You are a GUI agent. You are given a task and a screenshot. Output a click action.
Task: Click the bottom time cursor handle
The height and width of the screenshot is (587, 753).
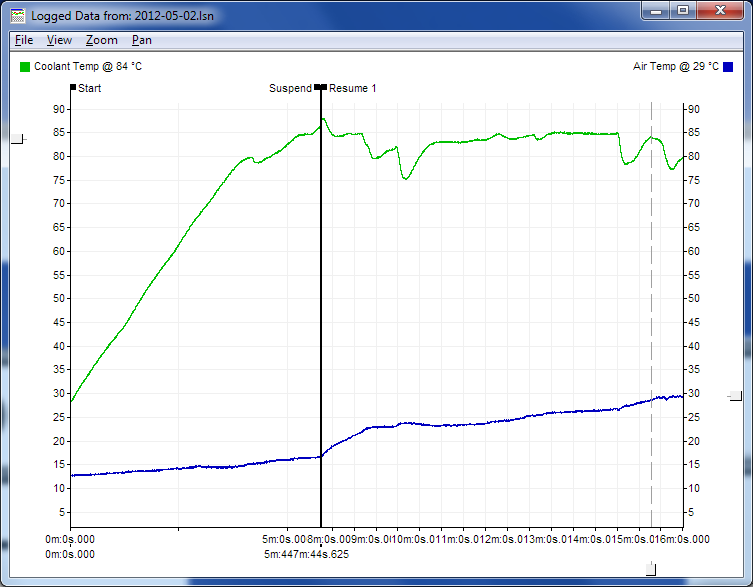click(651, 569)
